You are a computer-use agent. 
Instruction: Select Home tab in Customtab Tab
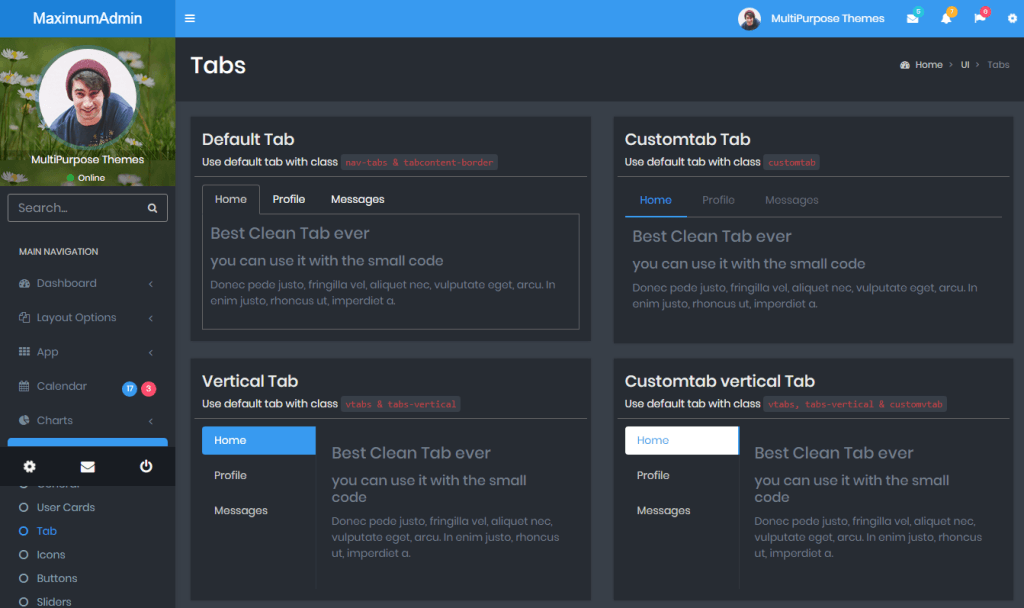(656, 200)
